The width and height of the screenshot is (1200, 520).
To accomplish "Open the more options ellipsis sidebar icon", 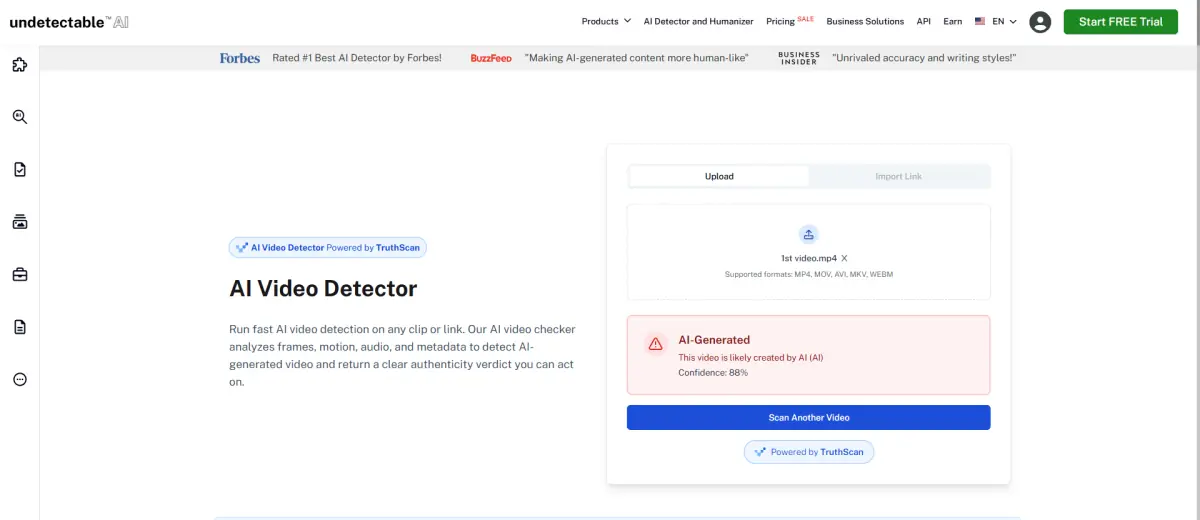I will (x=19, y=379).
